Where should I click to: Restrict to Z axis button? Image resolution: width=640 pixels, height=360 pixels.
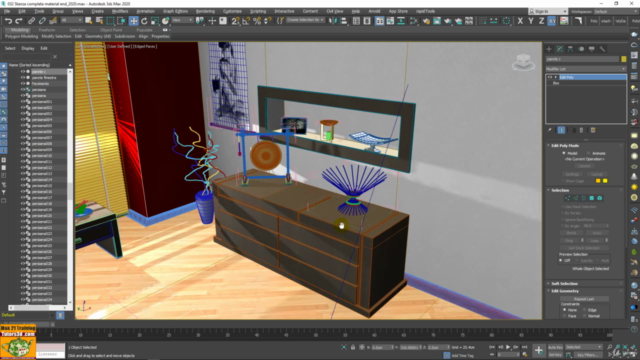541,20
